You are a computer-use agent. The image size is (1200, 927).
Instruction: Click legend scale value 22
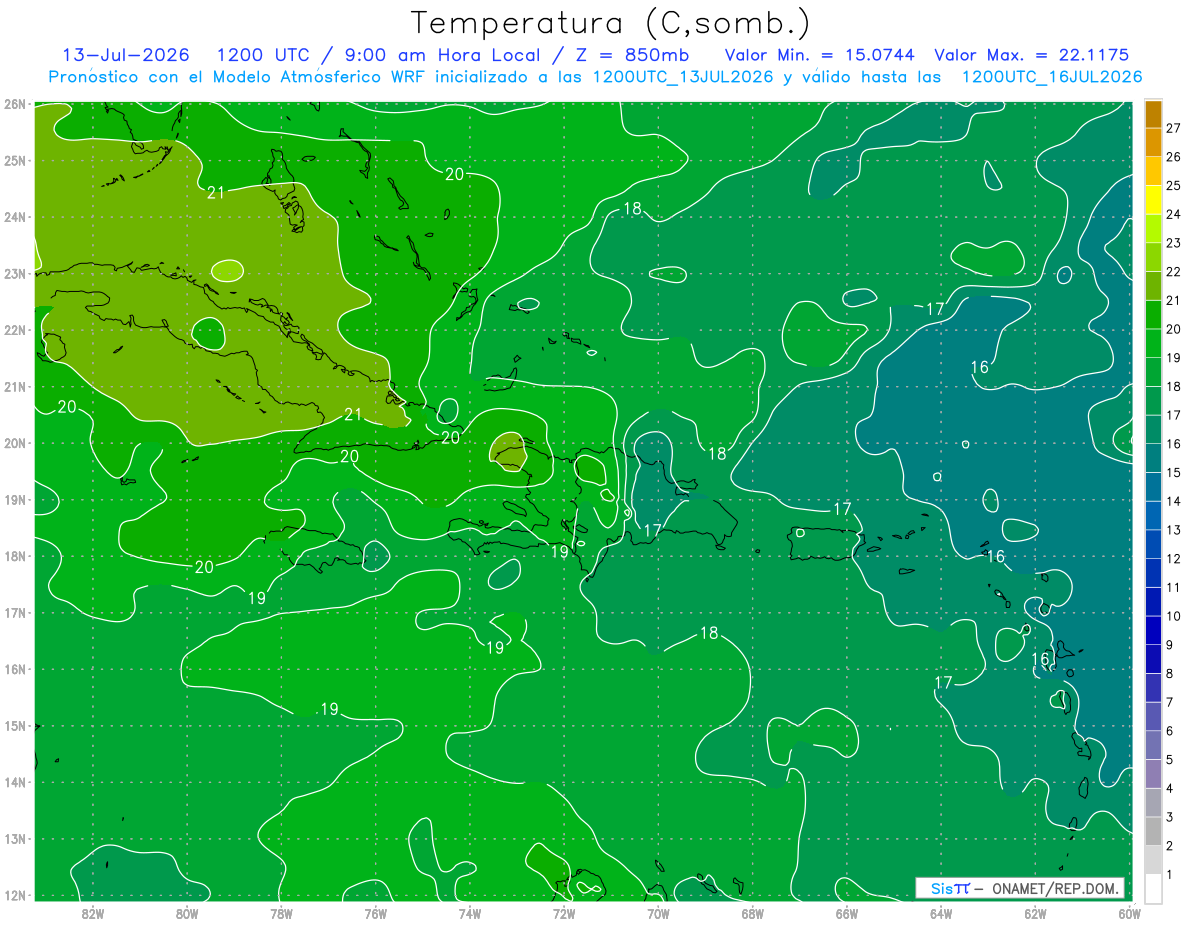1173,271
